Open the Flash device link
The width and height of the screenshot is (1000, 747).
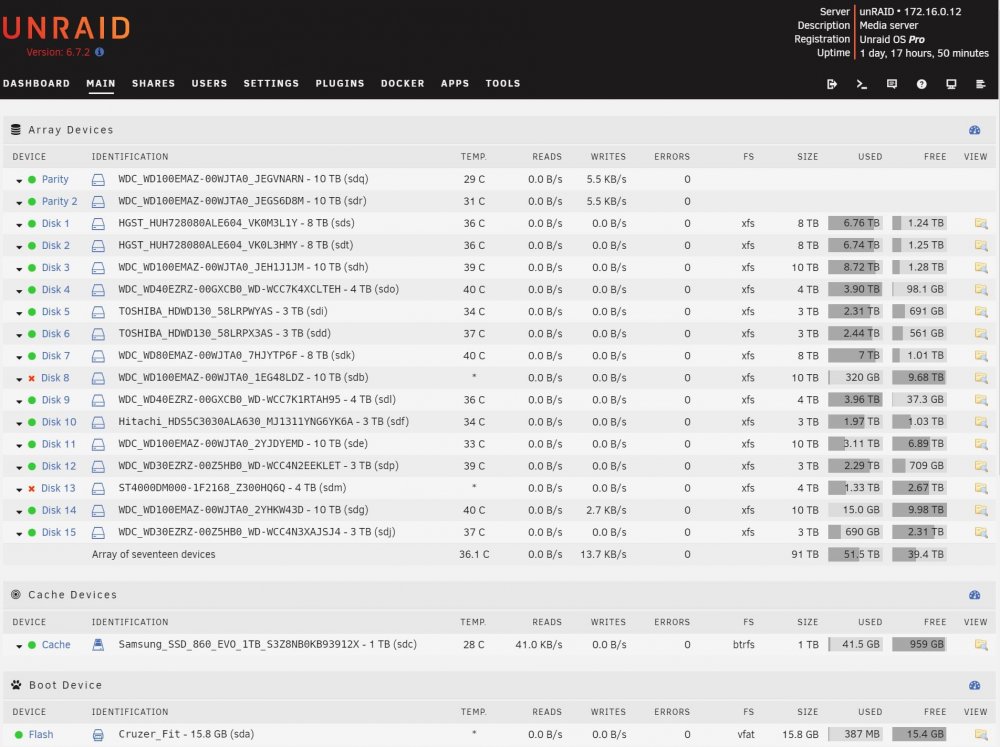(41, 735)
